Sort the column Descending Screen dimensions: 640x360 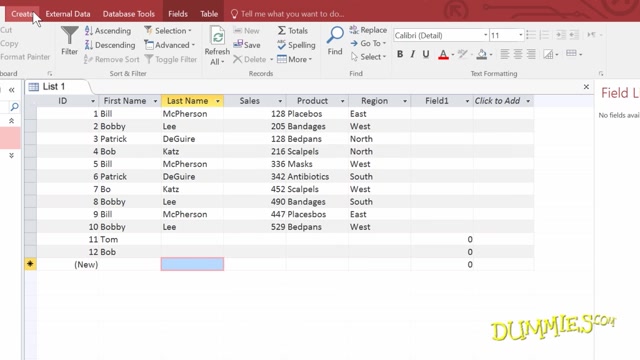click(110, 45)
